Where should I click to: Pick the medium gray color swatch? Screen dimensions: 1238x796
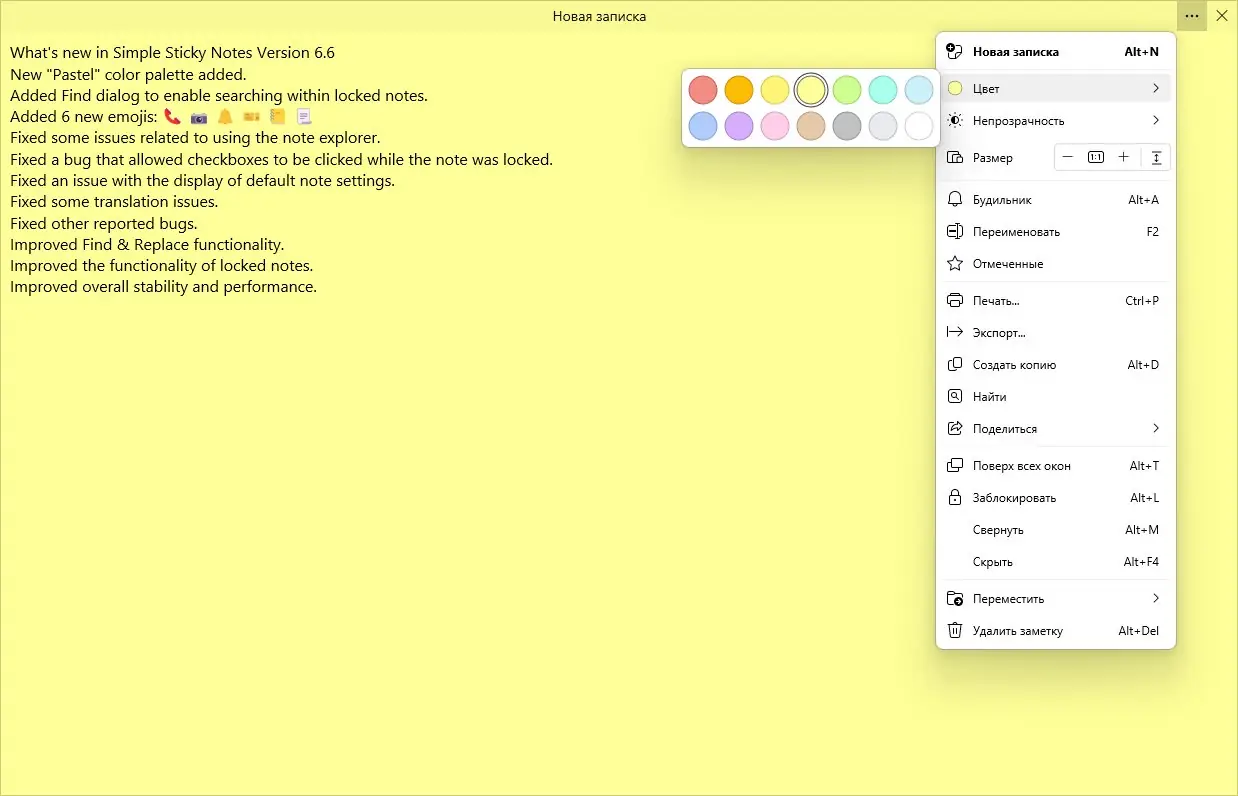pyautogui.click(x=847, y=126)
